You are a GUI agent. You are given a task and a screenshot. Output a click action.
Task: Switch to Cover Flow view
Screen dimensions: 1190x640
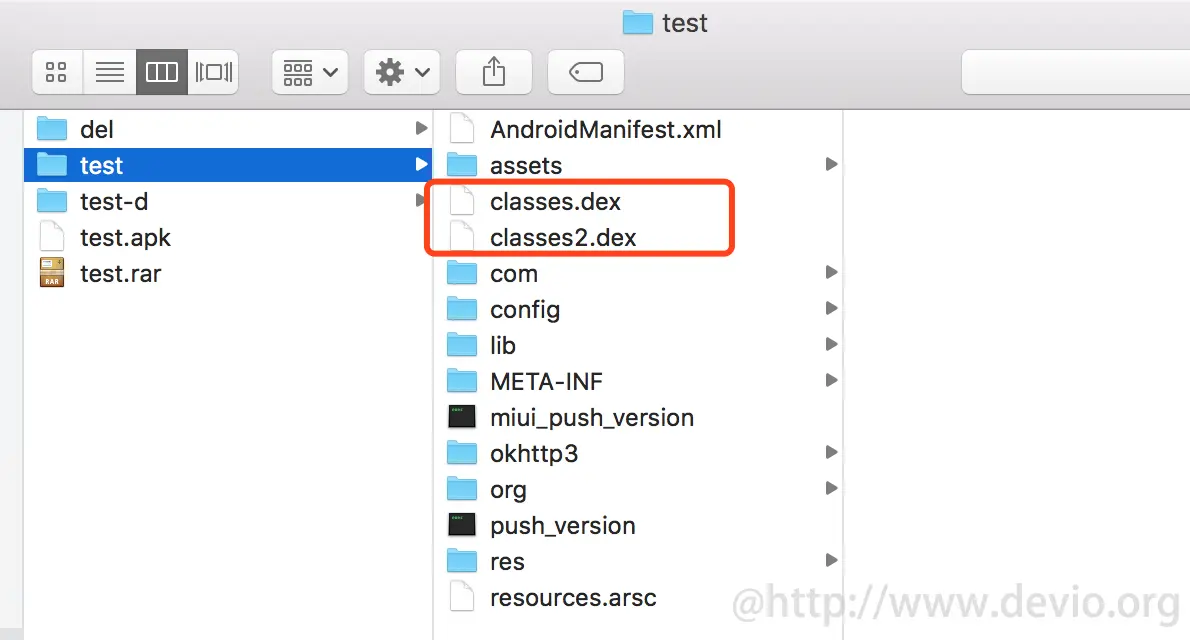point(213,71)
